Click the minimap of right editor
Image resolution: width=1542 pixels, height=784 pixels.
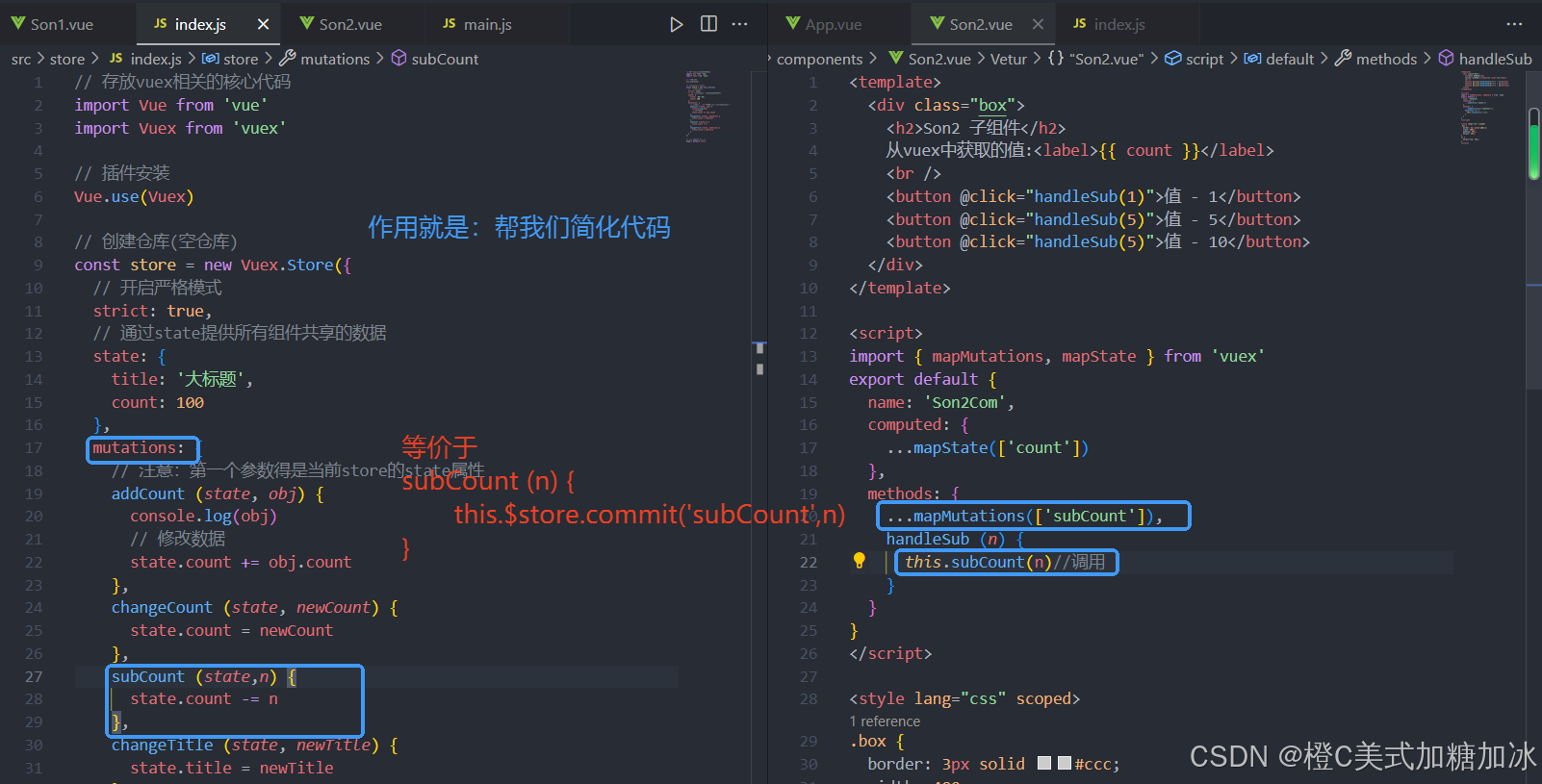1487,106
